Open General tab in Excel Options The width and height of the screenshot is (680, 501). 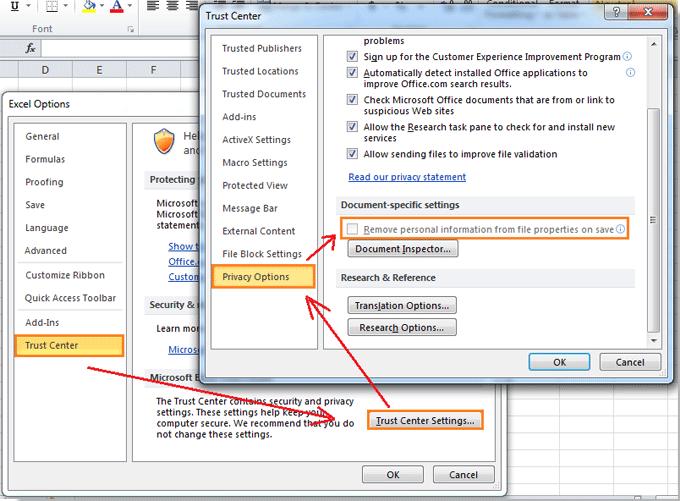coord(42,136)
